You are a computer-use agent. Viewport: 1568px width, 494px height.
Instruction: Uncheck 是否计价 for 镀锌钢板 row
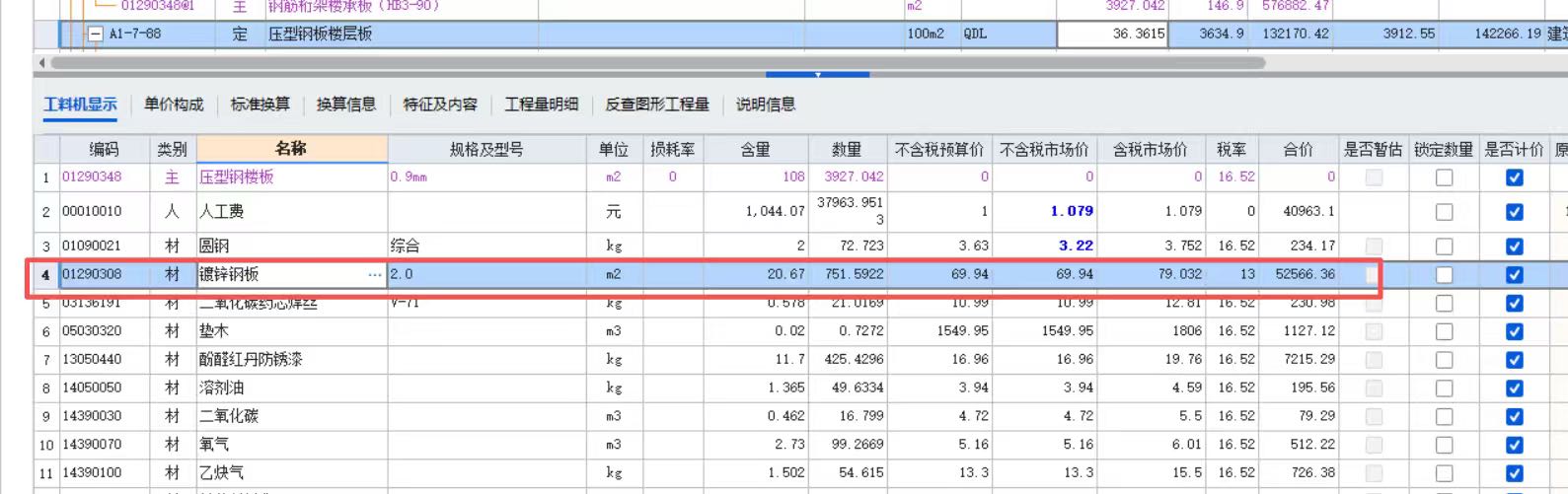(x=1514, y=275)
